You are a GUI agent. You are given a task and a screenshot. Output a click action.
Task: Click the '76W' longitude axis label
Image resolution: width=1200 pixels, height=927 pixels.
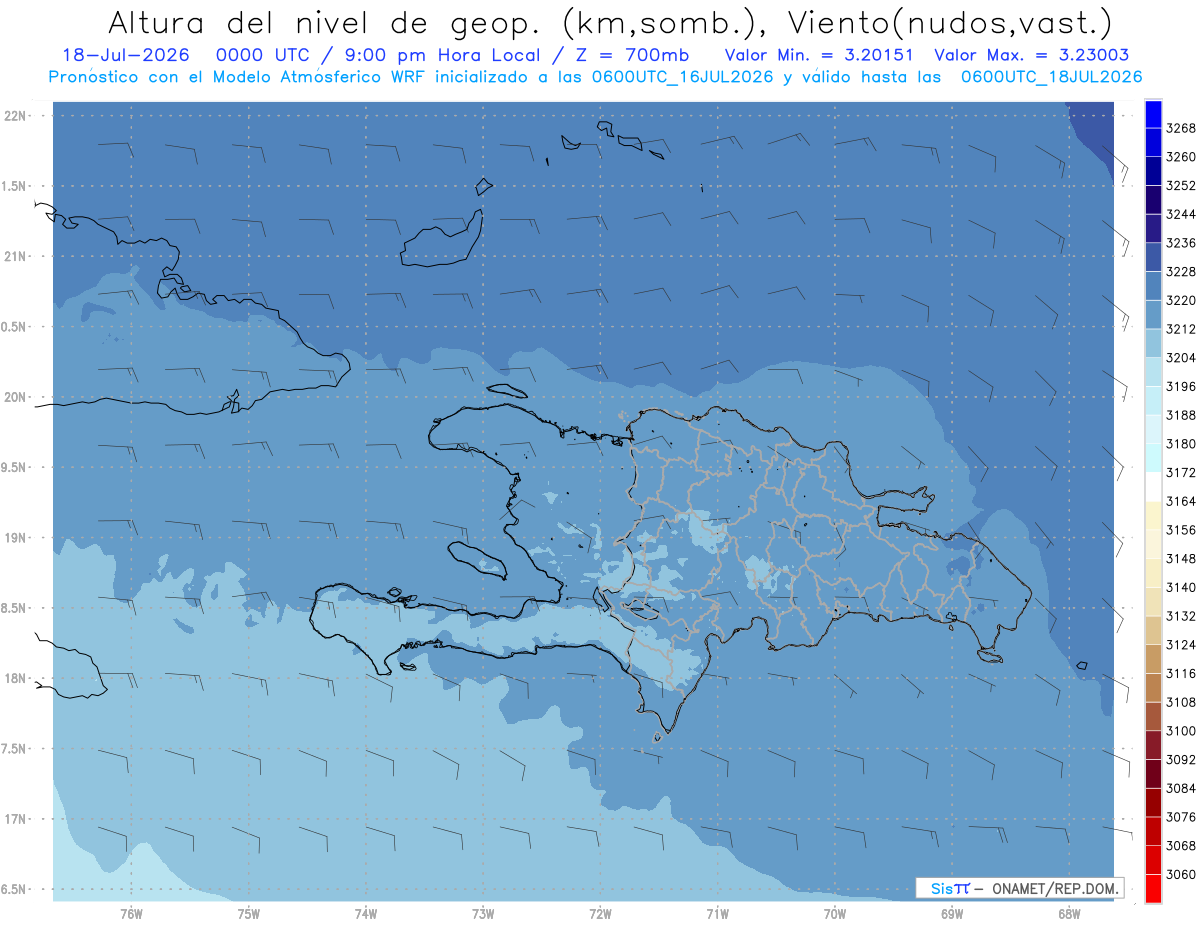point(131,913)
